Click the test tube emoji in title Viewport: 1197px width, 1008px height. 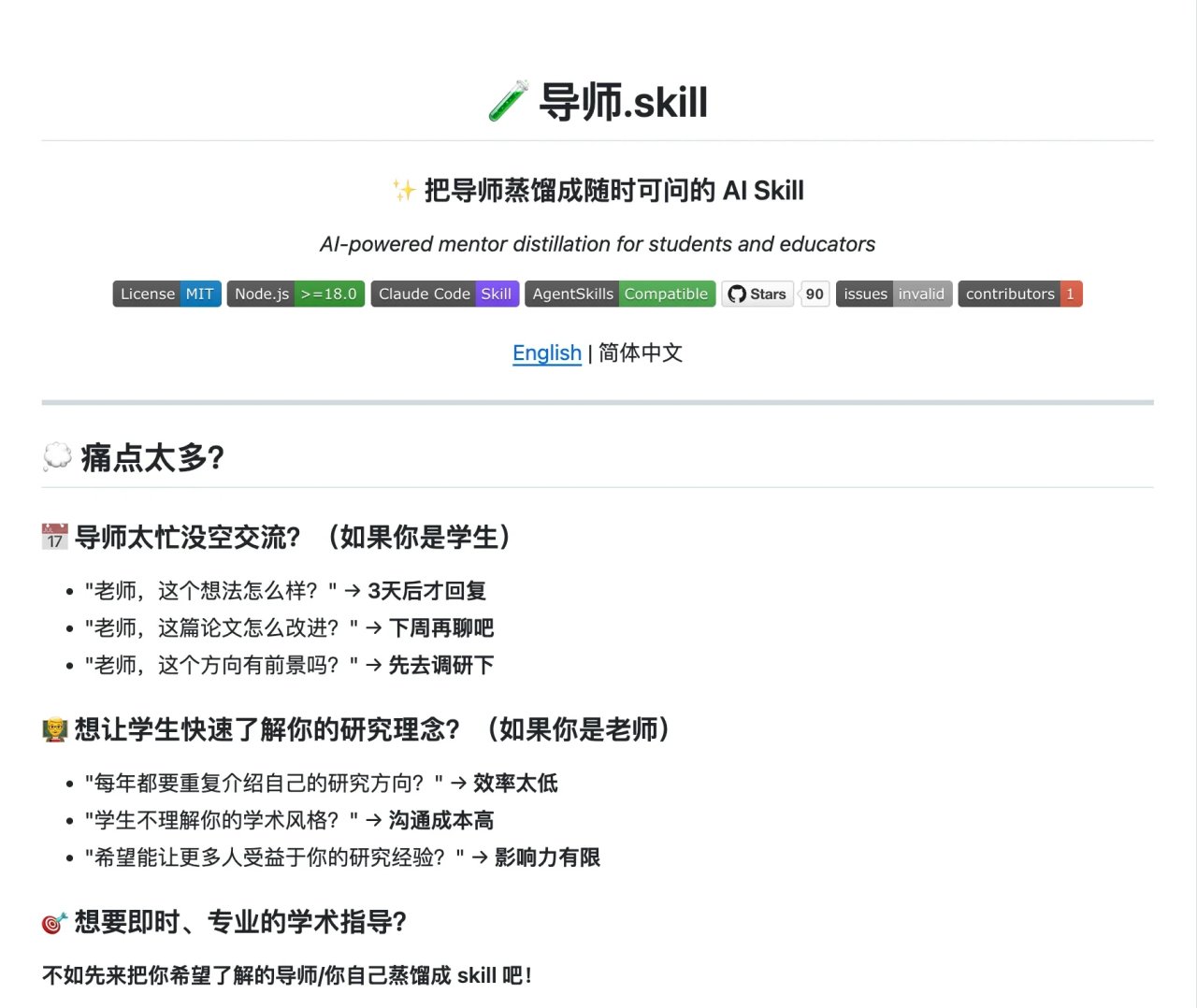pyautogui.click(x=509, y=101)
